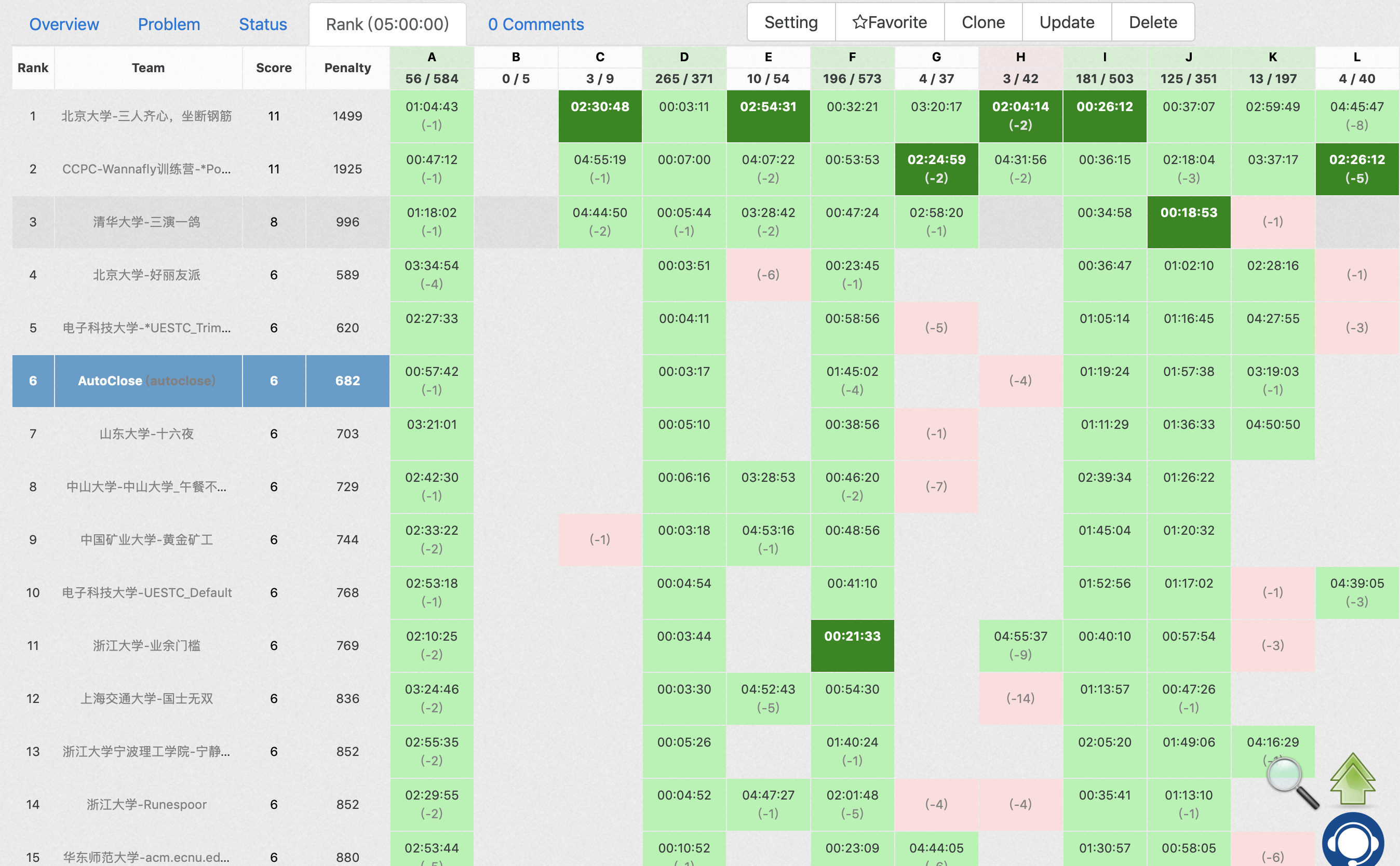Click the problem A column header
Screen dimensions: 1400x866
tap(432, 57)
